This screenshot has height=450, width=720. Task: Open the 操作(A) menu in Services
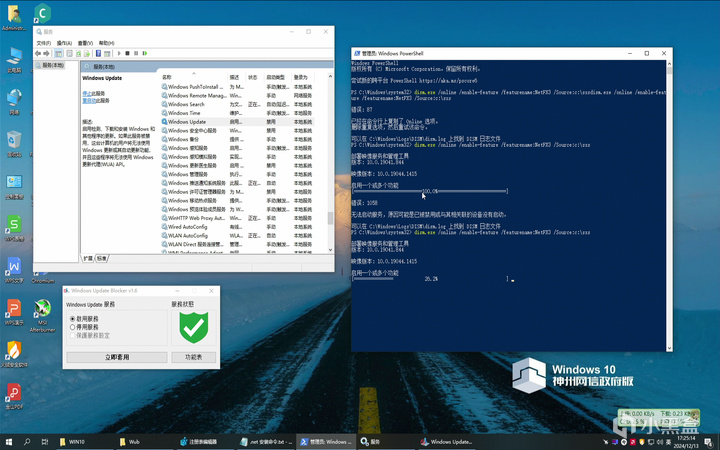click(64, 43)
